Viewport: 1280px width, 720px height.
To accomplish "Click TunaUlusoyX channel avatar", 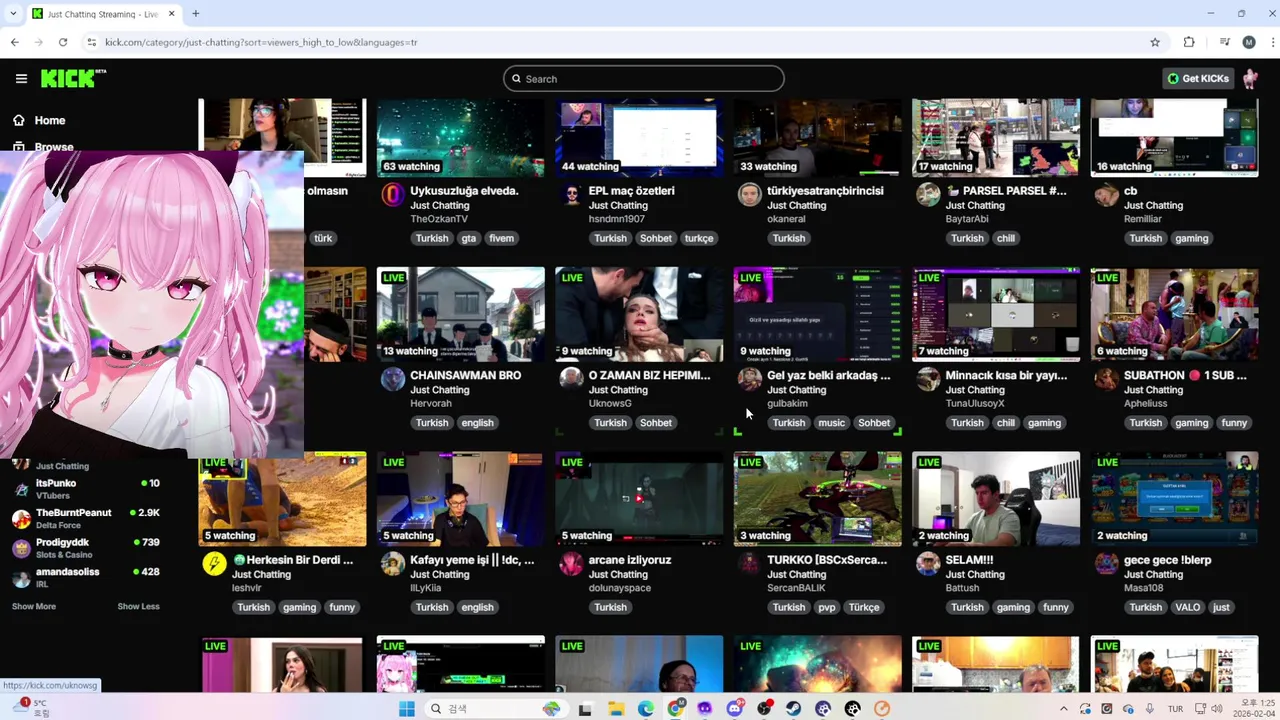I will [x=928, y=379].
